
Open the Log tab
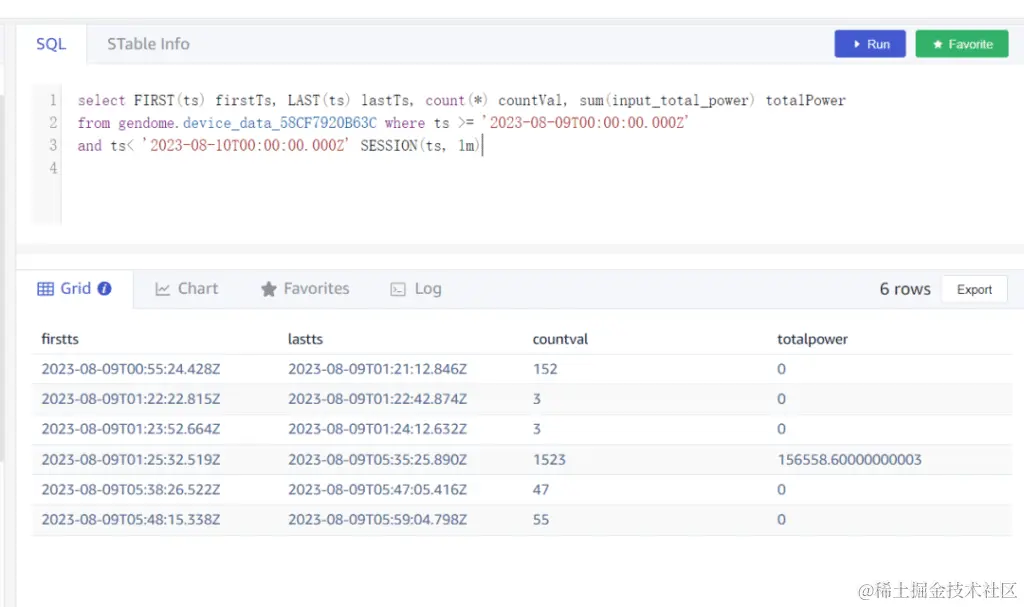[416, 289]
